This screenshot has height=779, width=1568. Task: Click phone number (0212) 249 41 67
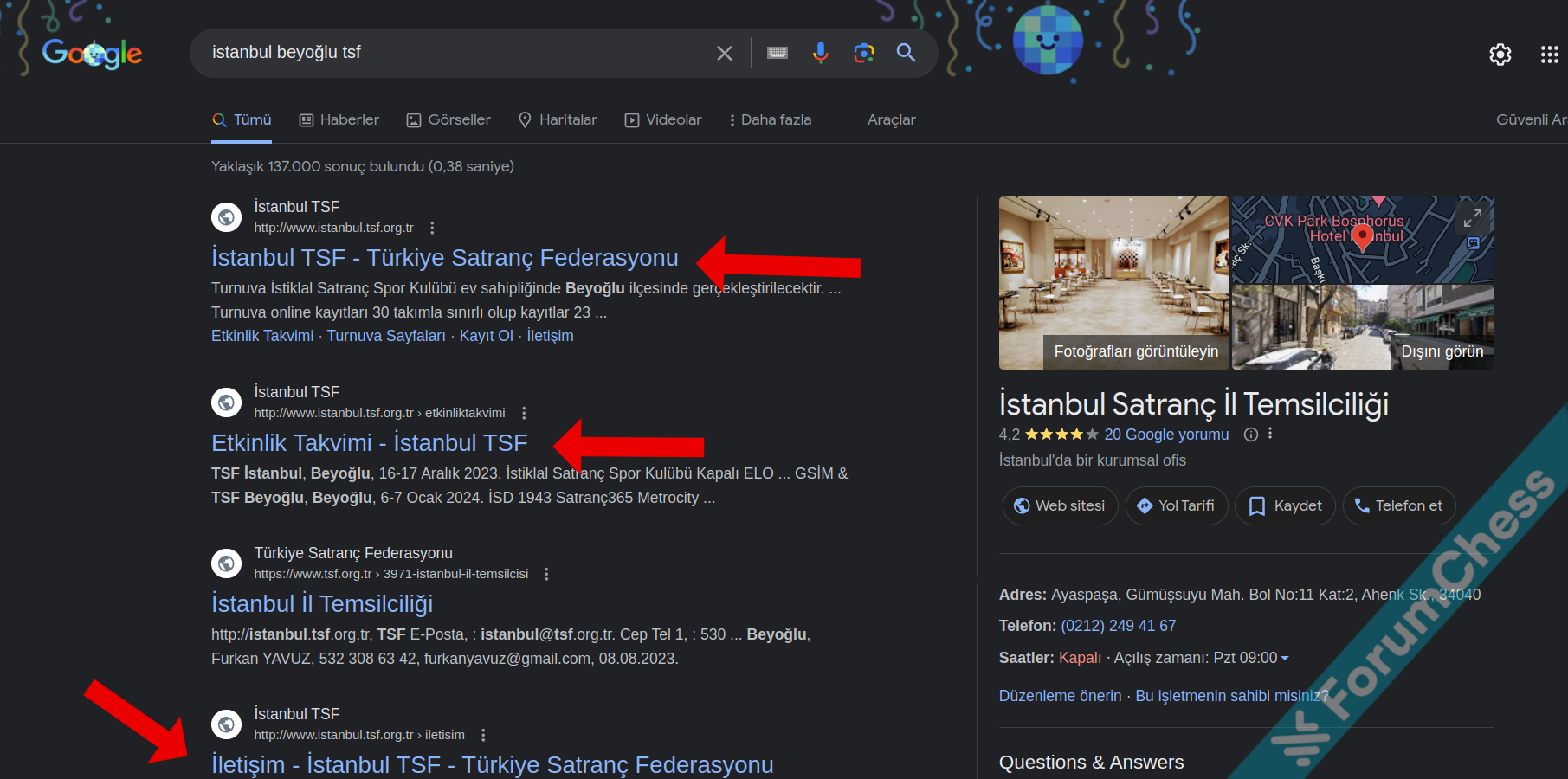point(1119,626)
